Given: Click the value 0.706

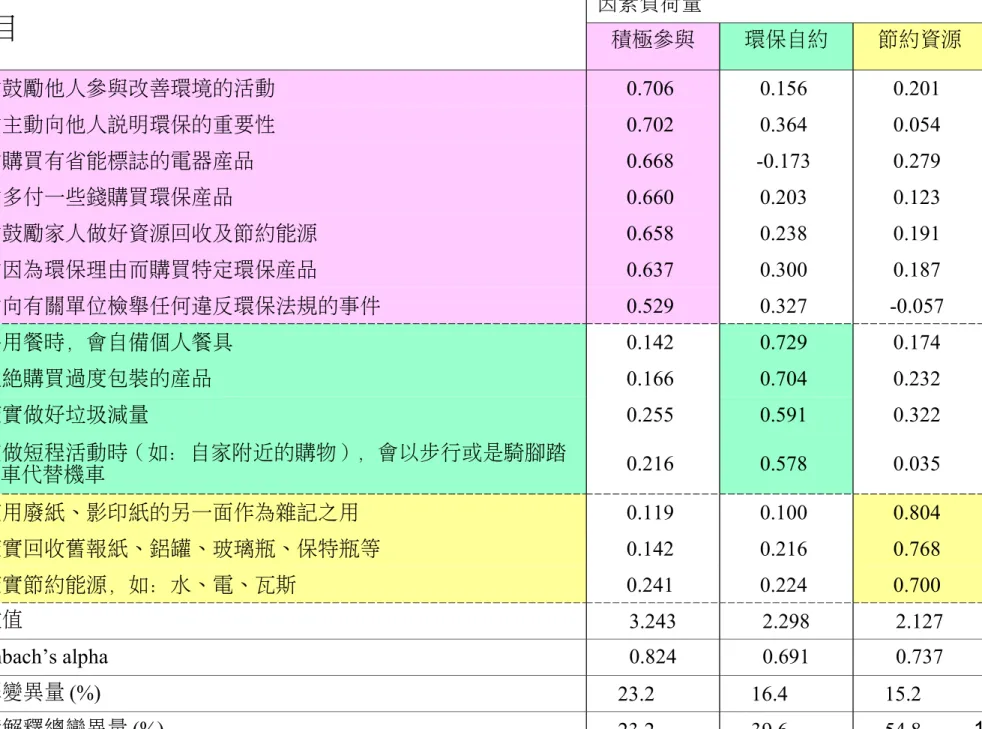Looking at the screenshot, I should (650, 88).
